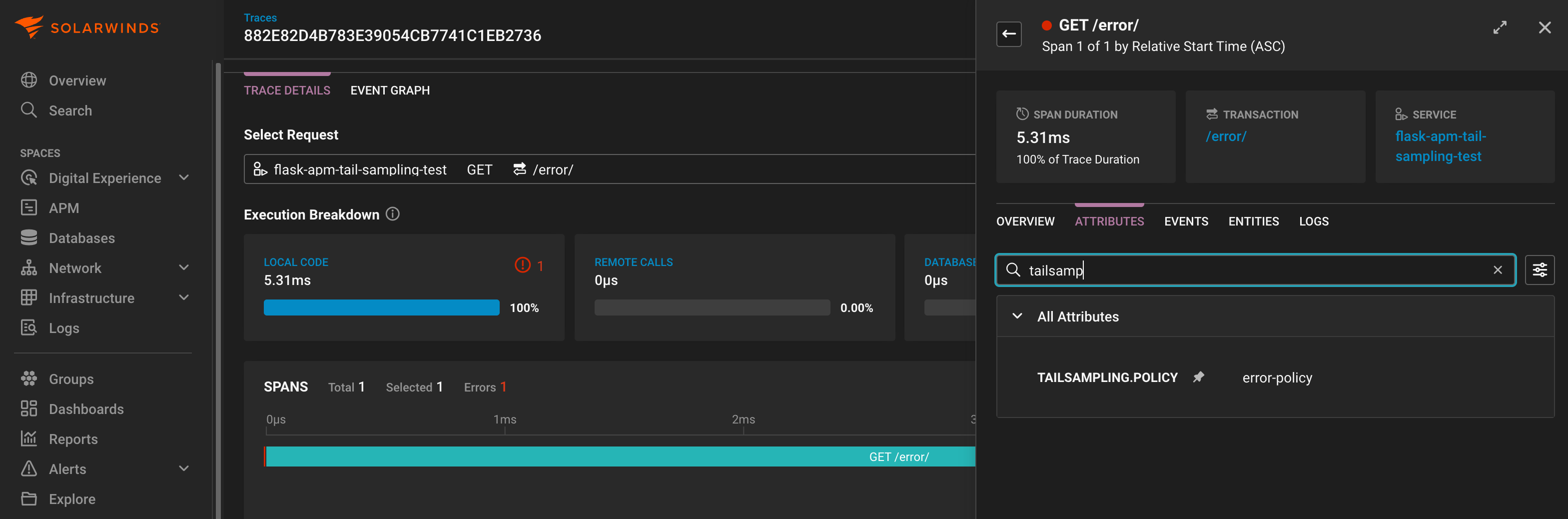Collapse the All Attributes section

(x=1016, y=316)
